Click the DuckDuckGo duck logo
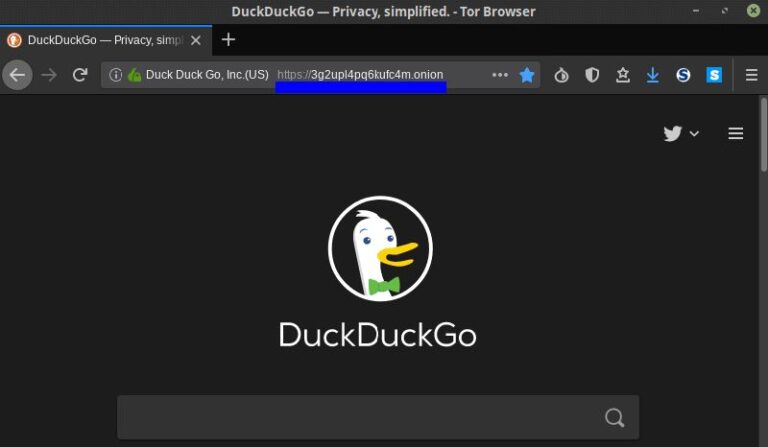Viewport: 768px width, 447px height. (380, 248)
